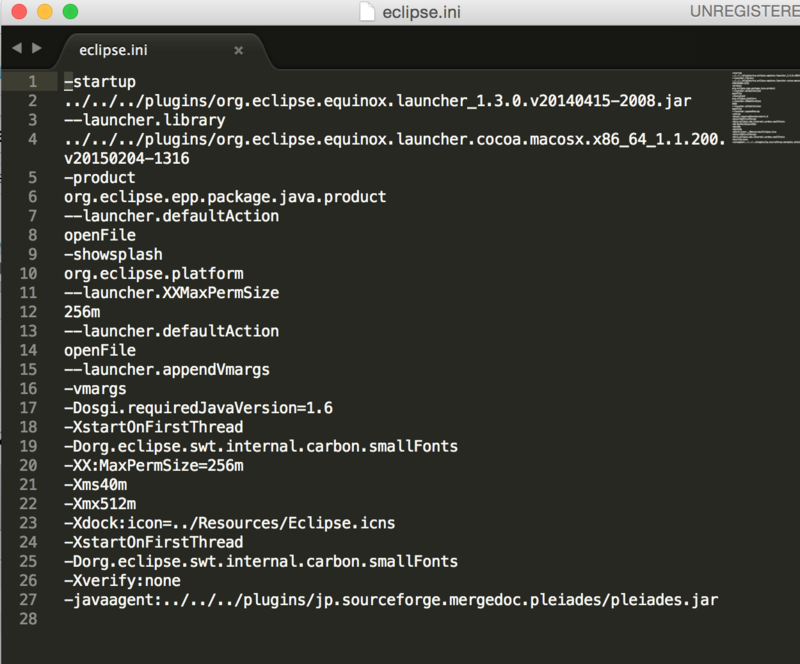
Task: Click the next tab arrow
Action: coord(37,48)
